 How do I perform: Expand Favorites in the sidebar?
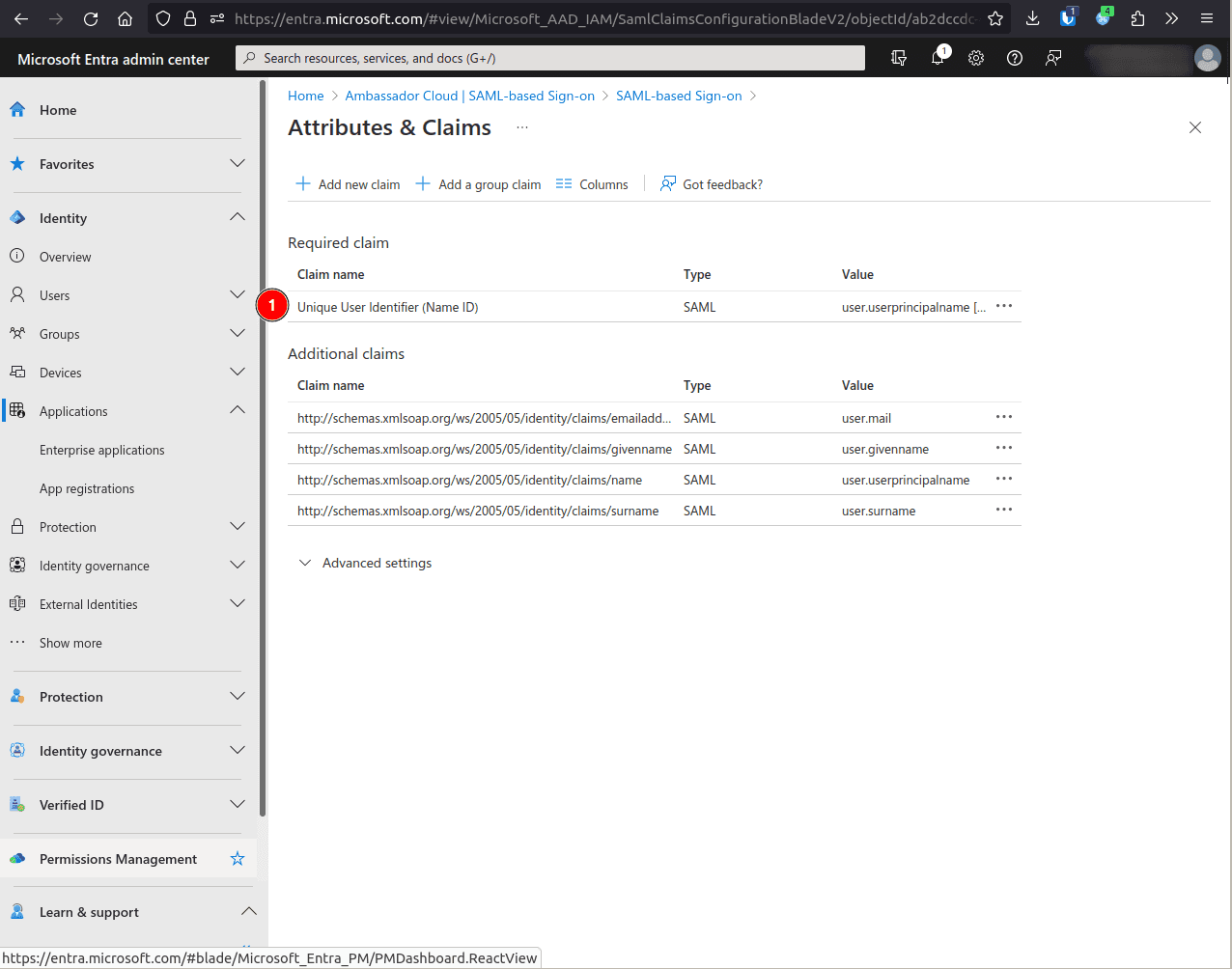[238, 163]
